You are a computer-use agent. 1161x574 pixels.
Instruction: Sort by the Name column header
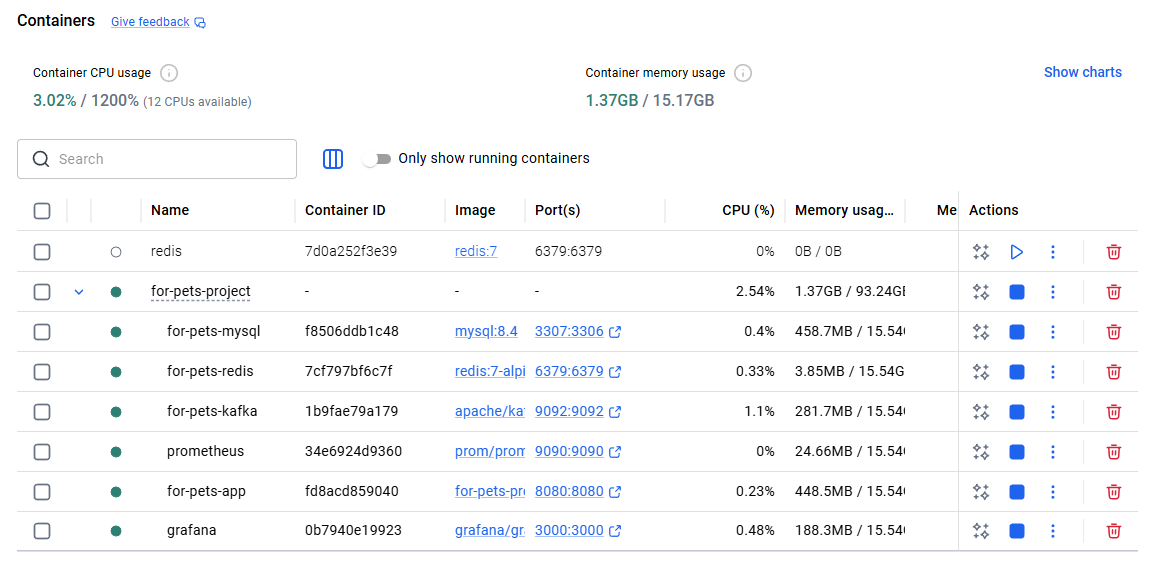(170, 210)
